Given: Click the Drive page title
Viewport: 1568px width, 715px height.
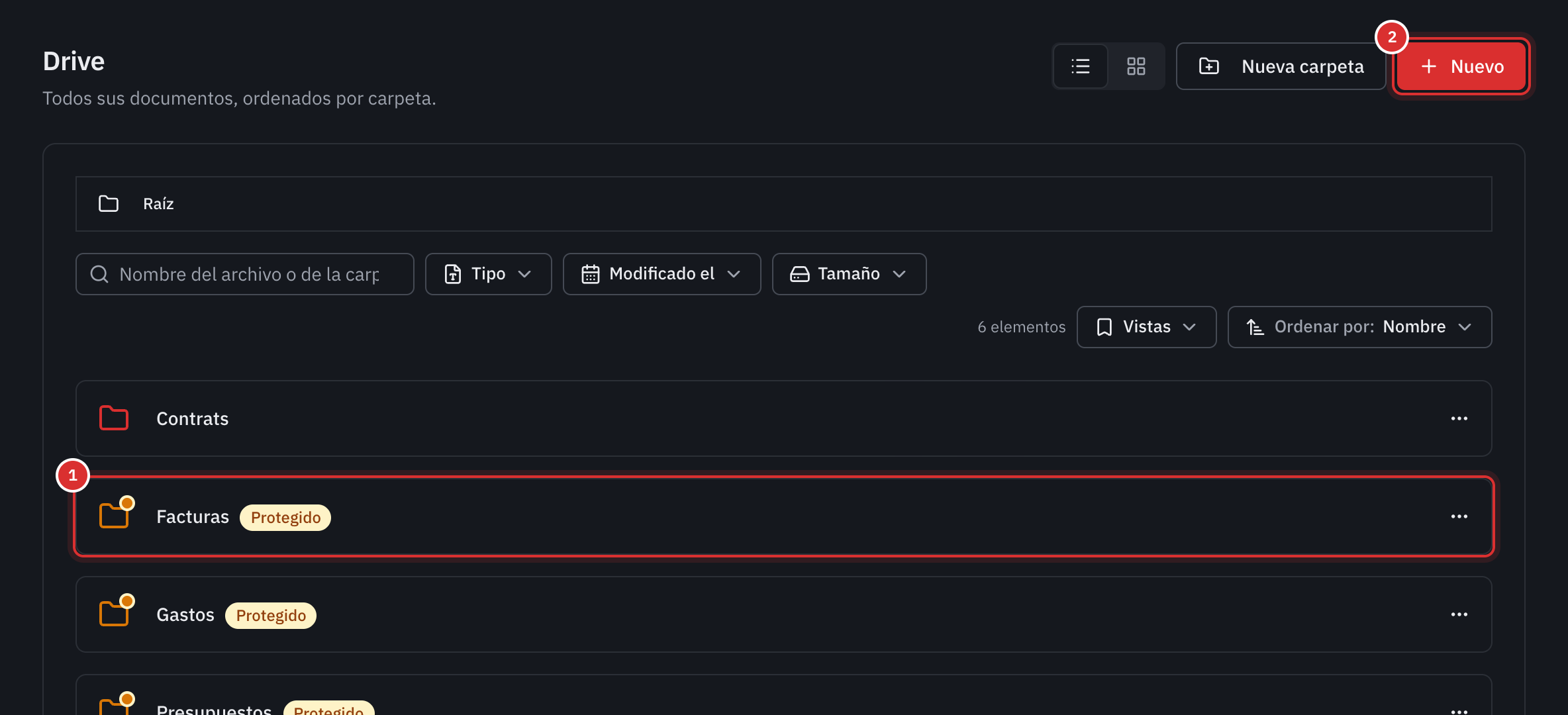Looking at the screenshot, I should click(x=74, y=62).
